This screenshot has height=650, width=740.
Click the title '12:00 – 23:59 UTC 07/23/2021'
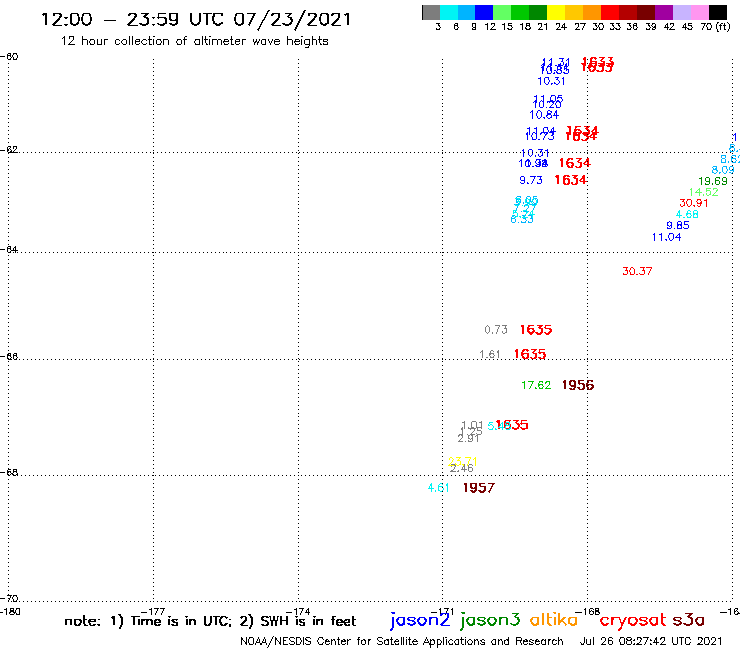pyautogui.click(x=196, y=19)
